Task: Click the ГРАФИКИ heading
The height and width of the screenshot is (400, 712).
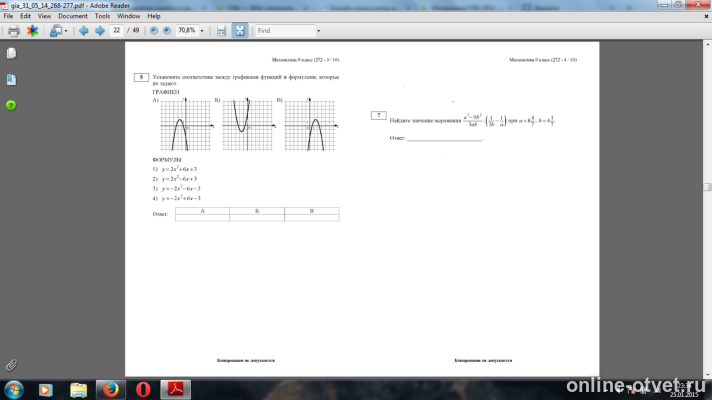Action: 166,92
